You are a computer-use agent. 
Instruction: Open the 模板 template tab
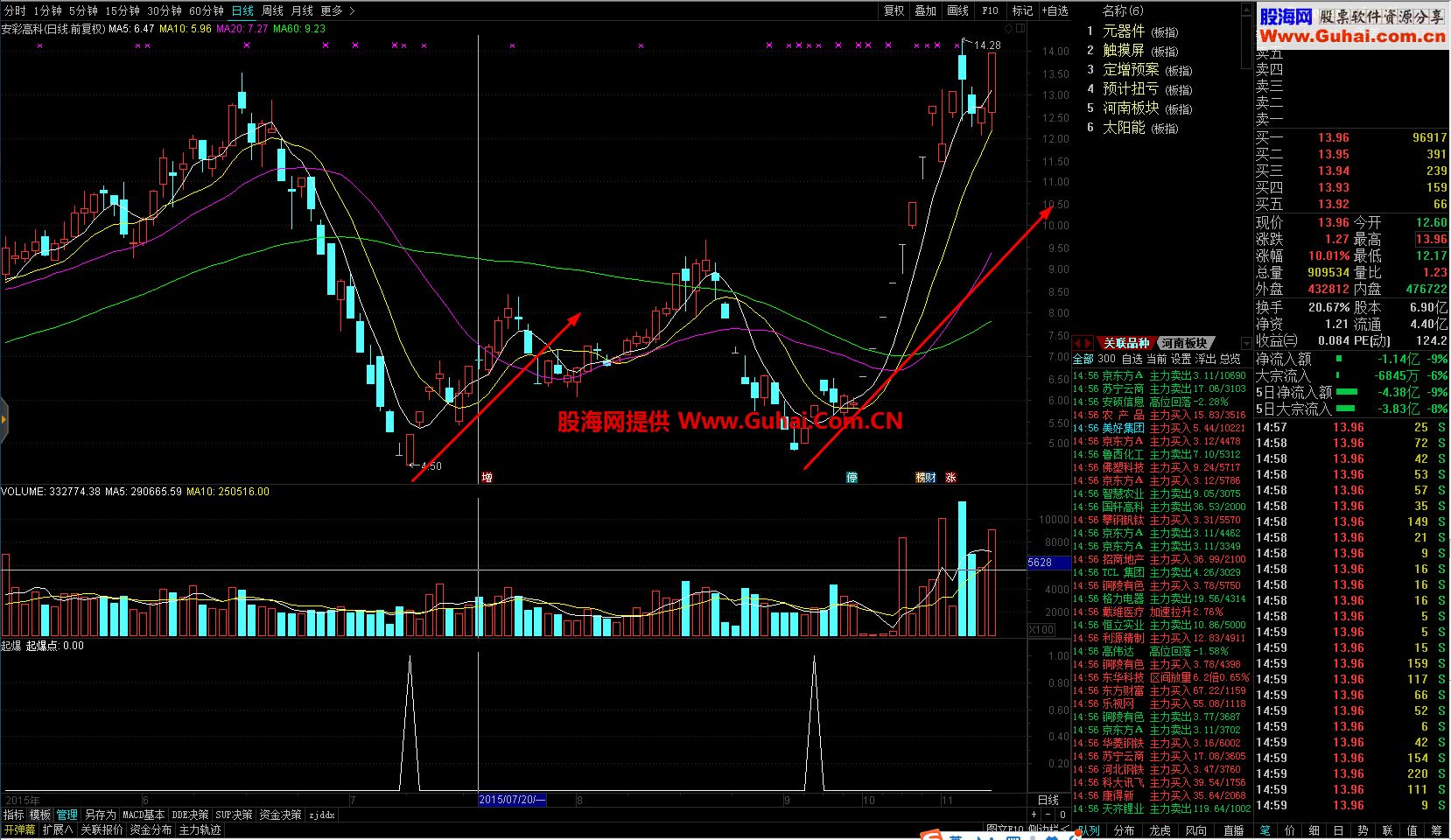(40, 815)
